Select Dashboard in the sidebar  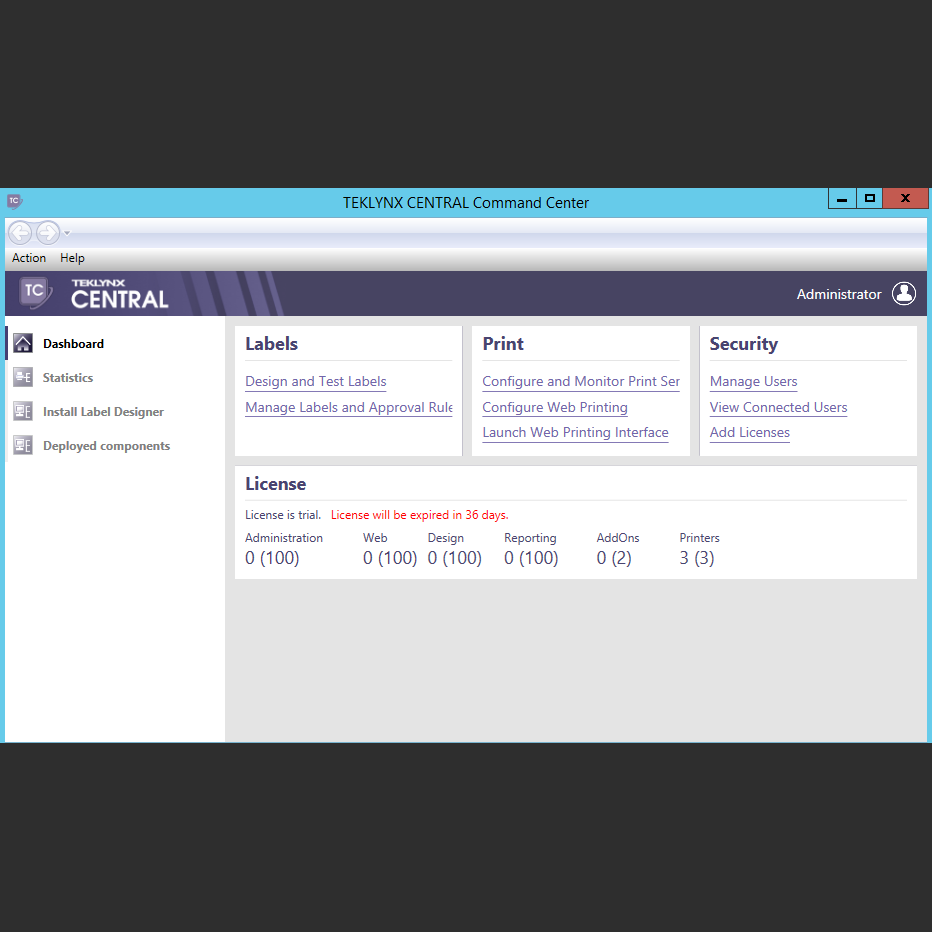[x=73, y=344]
